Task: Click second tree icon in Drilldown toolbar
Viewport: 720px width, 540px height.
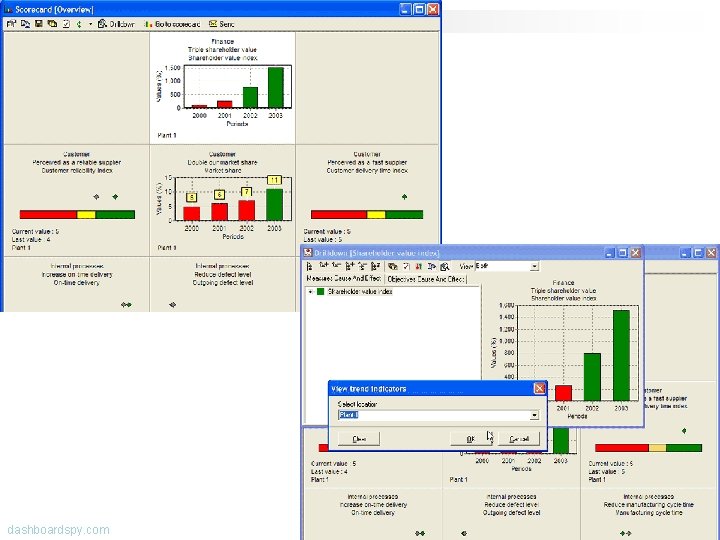Action: coord(324,266)
